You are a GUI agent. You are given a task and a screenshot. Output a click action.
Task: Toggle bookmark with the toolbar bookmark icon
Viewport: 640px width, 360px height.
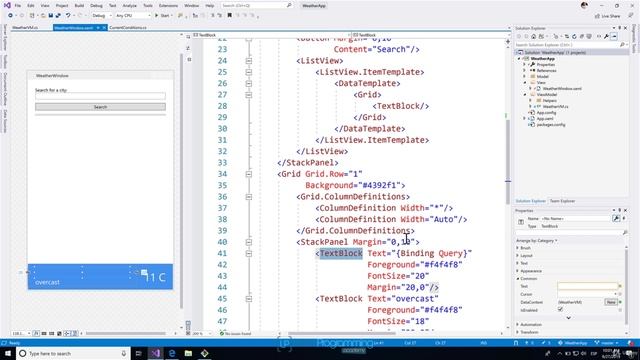(229, 16)
